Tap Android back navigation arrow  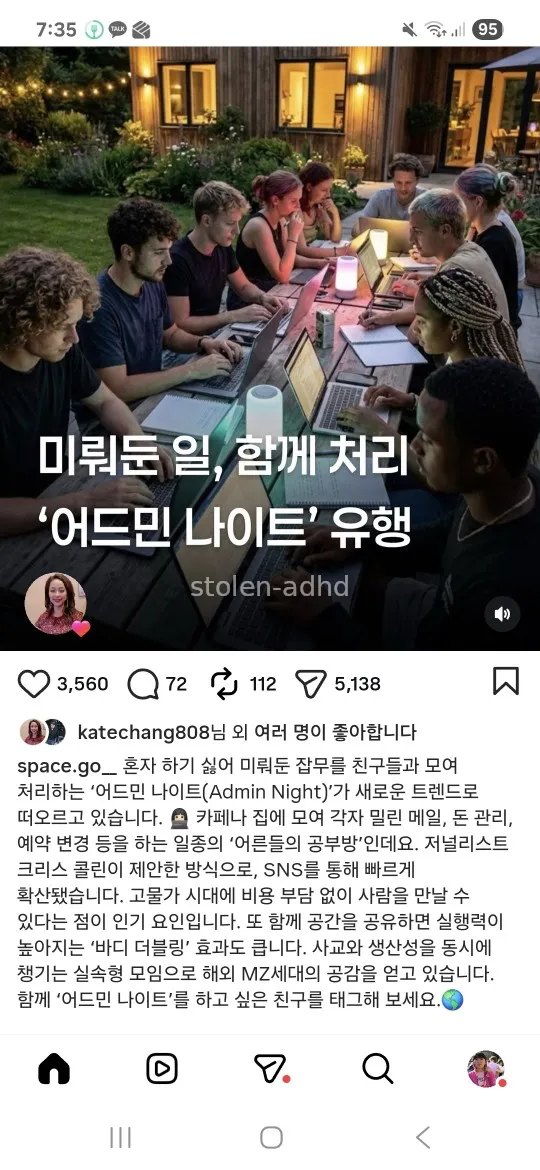click(423, 1137)
